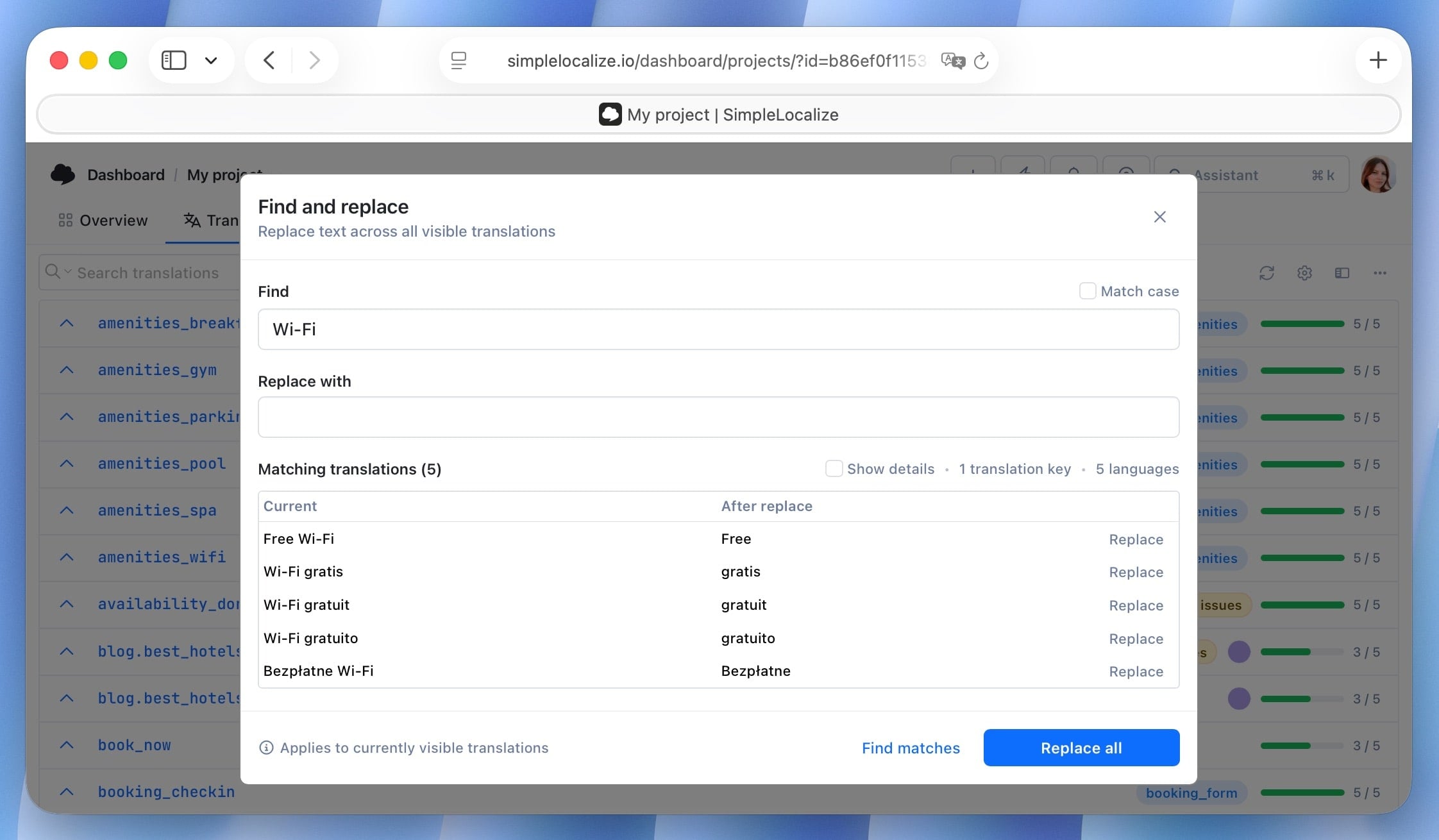
Task: Select the book_now translation key
Action: tap(134, 745)
